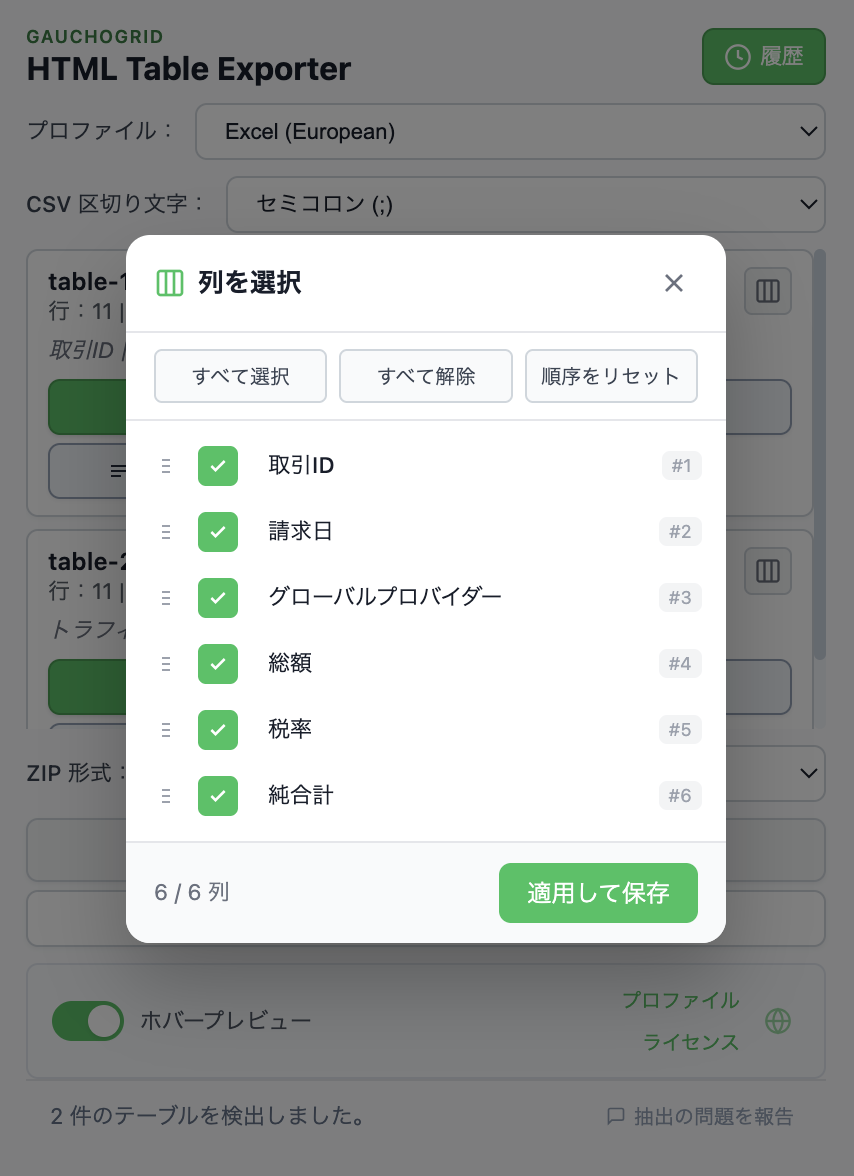Reset column order with 順序をリセット

pos(611,376)
